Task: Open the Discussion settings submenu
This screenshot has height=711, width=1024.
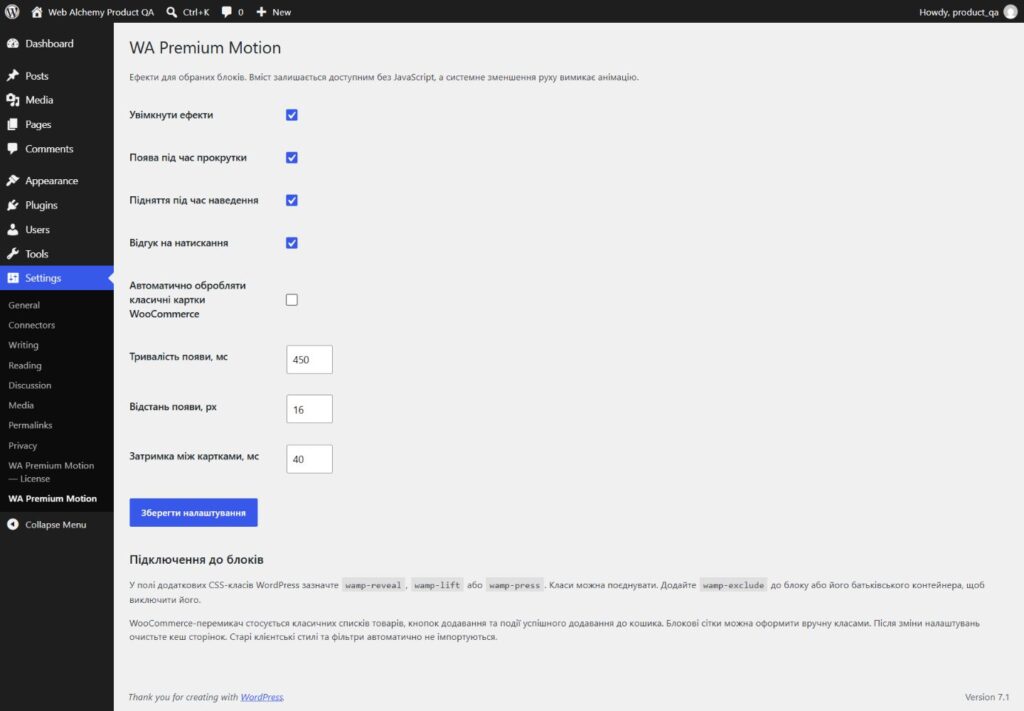Action: pos(30,385)
